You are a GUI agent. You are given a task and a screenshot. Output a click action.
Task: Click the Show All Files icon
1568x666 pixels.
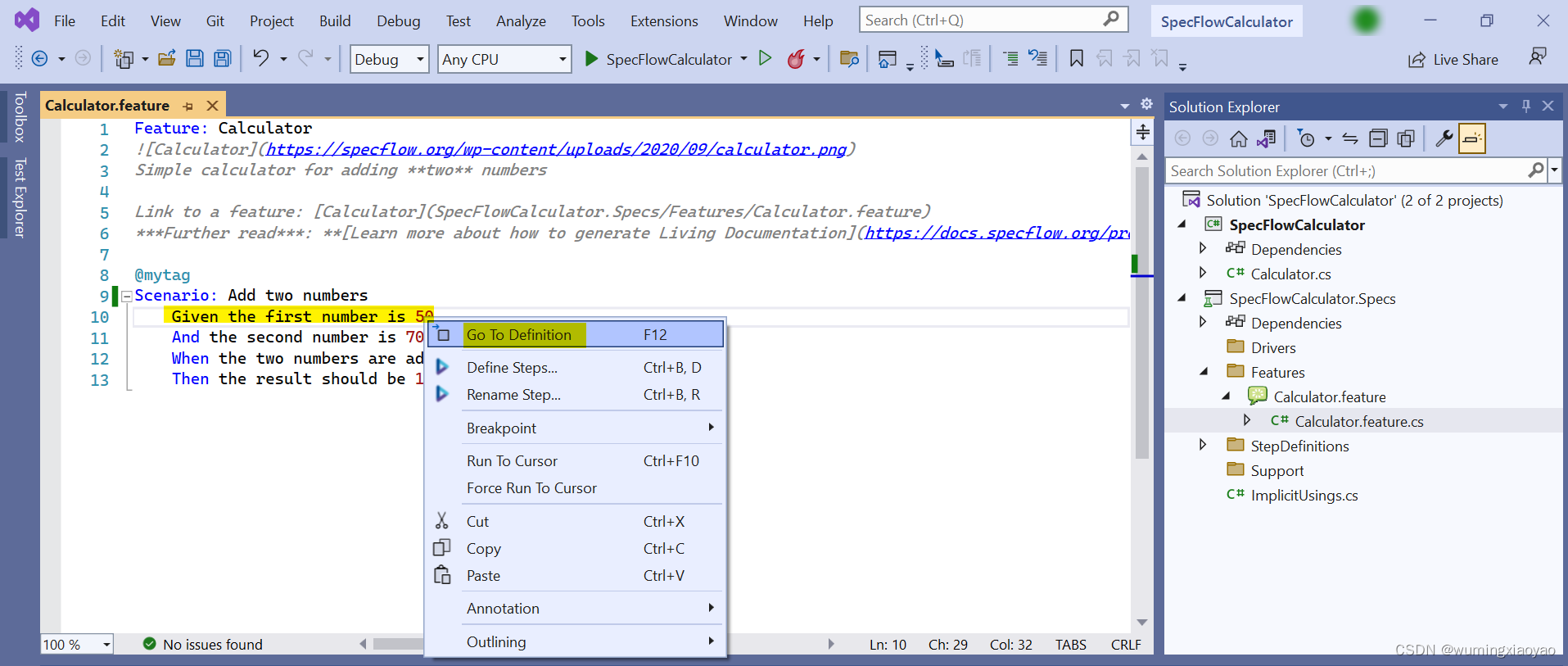1406,138
